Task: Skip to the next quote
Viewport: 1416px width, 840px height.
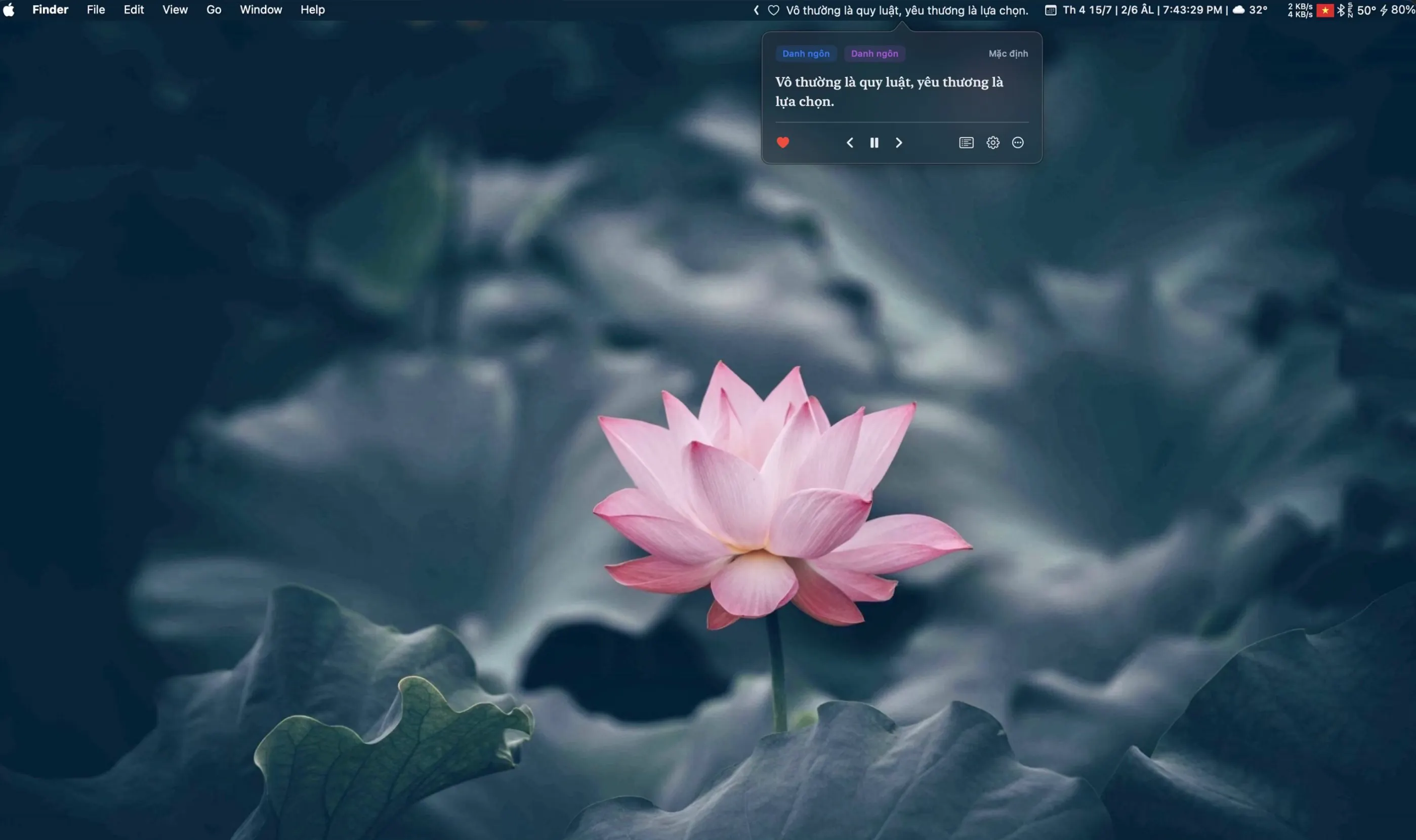Action: pyautogui.click(x=899, y=143)
